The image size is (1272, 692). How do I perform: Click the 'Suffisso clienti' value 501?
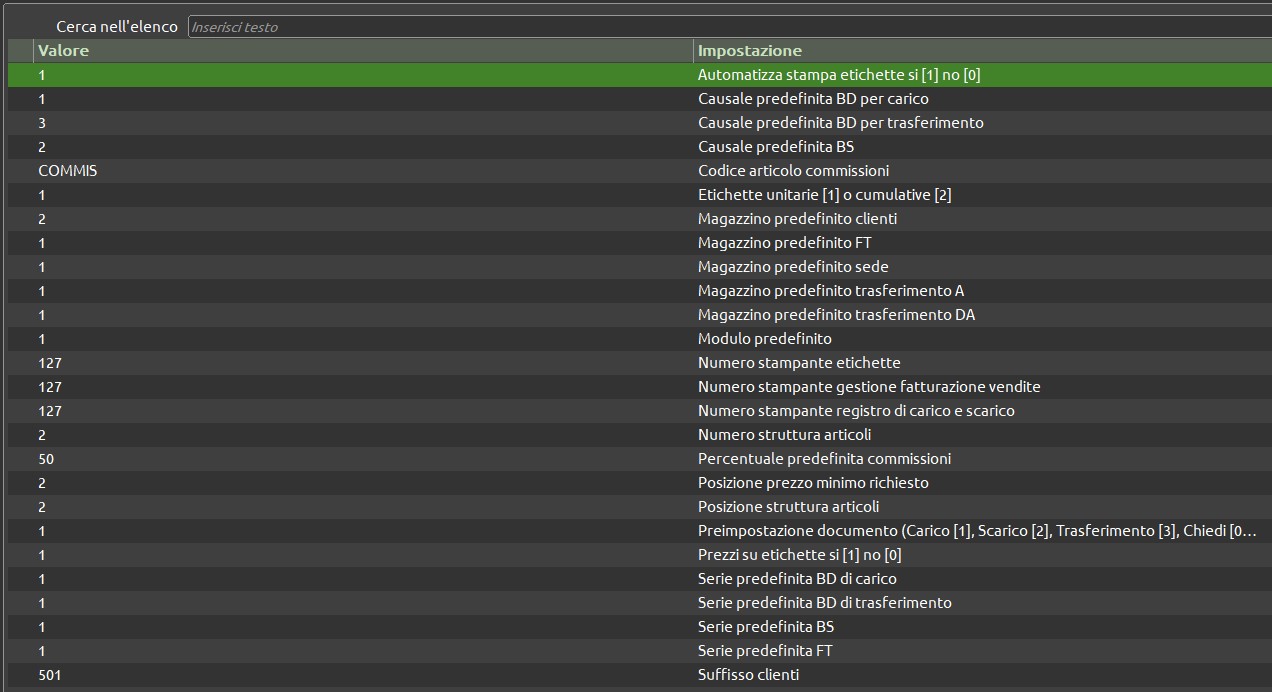50,675
